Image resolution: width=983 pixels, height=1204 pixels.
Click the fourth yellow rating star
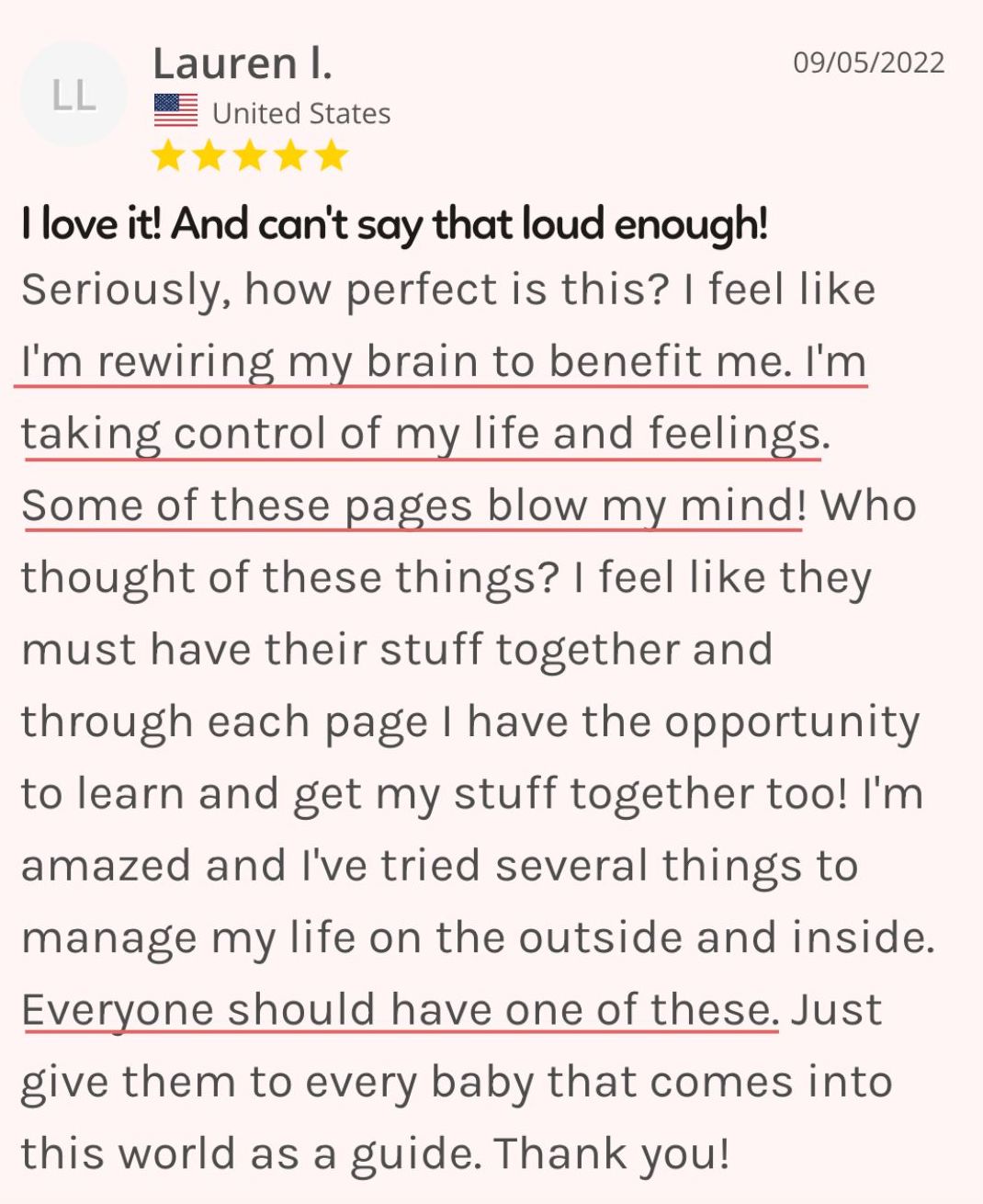click(290, 156)
